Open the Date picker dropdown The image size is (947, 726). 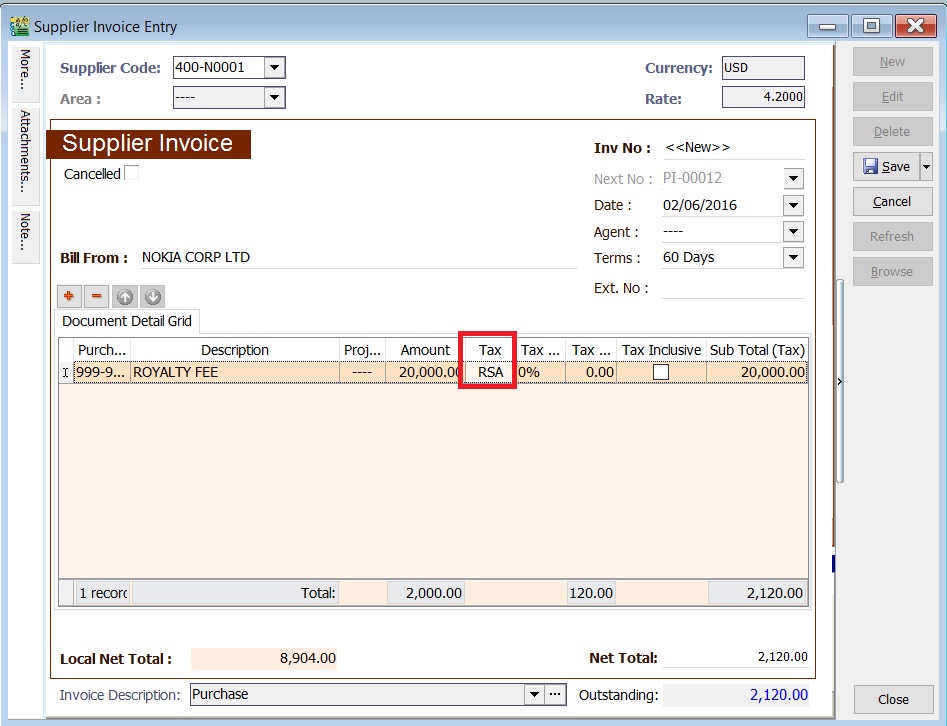(x=793, y=205)
